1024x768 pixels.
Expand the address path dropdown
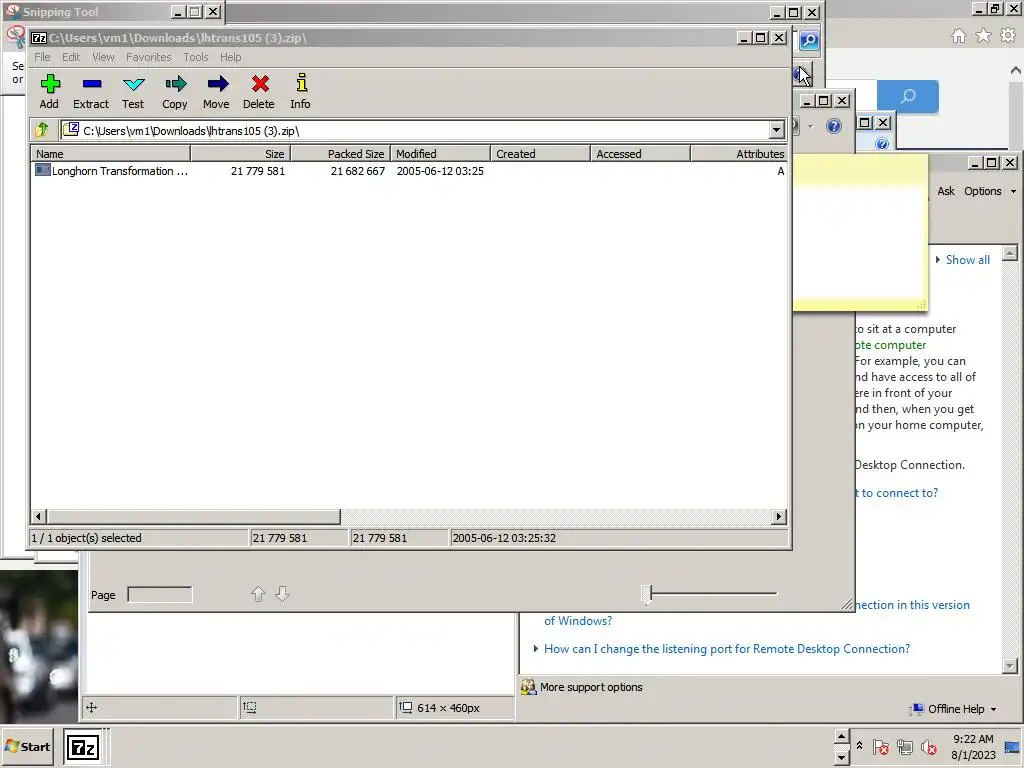point(776,130)
